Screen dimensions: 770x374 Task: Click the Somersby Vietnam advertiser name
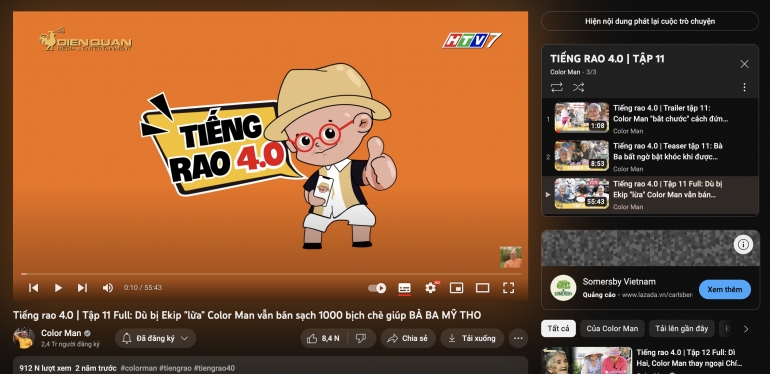tap(619, 282)
